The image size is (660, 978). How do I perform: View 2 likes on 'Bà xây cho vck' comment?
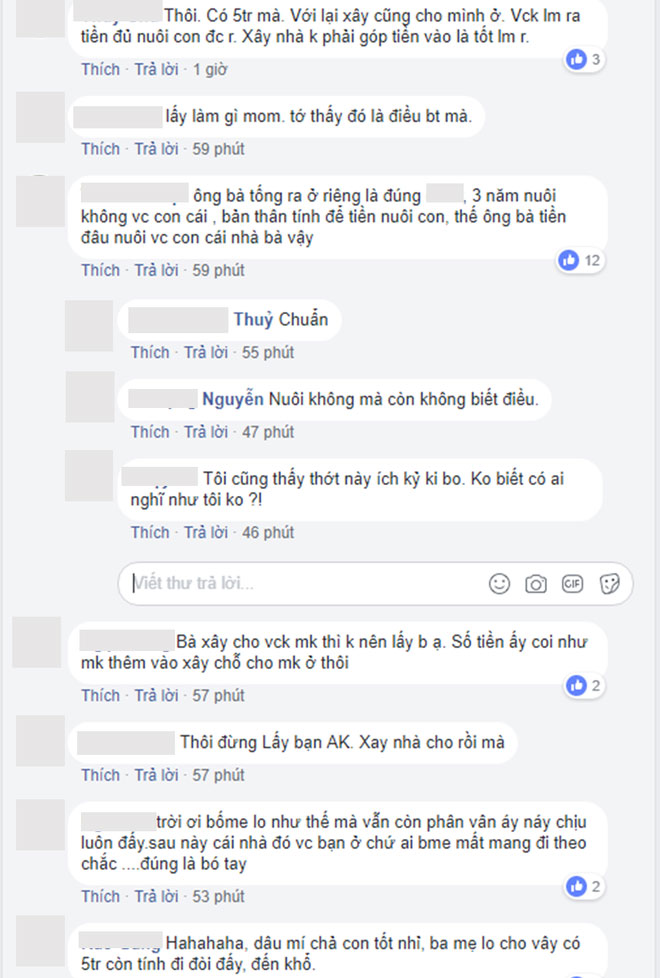[x=585, y=685]
